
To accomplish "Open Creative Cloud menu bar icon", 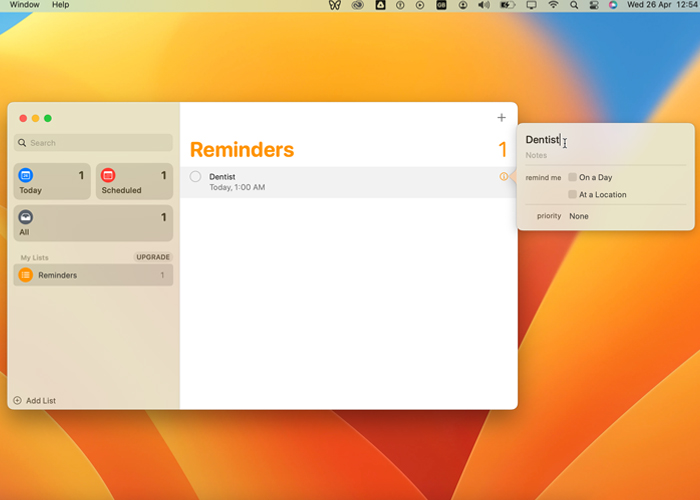I will tap(358, 5).
